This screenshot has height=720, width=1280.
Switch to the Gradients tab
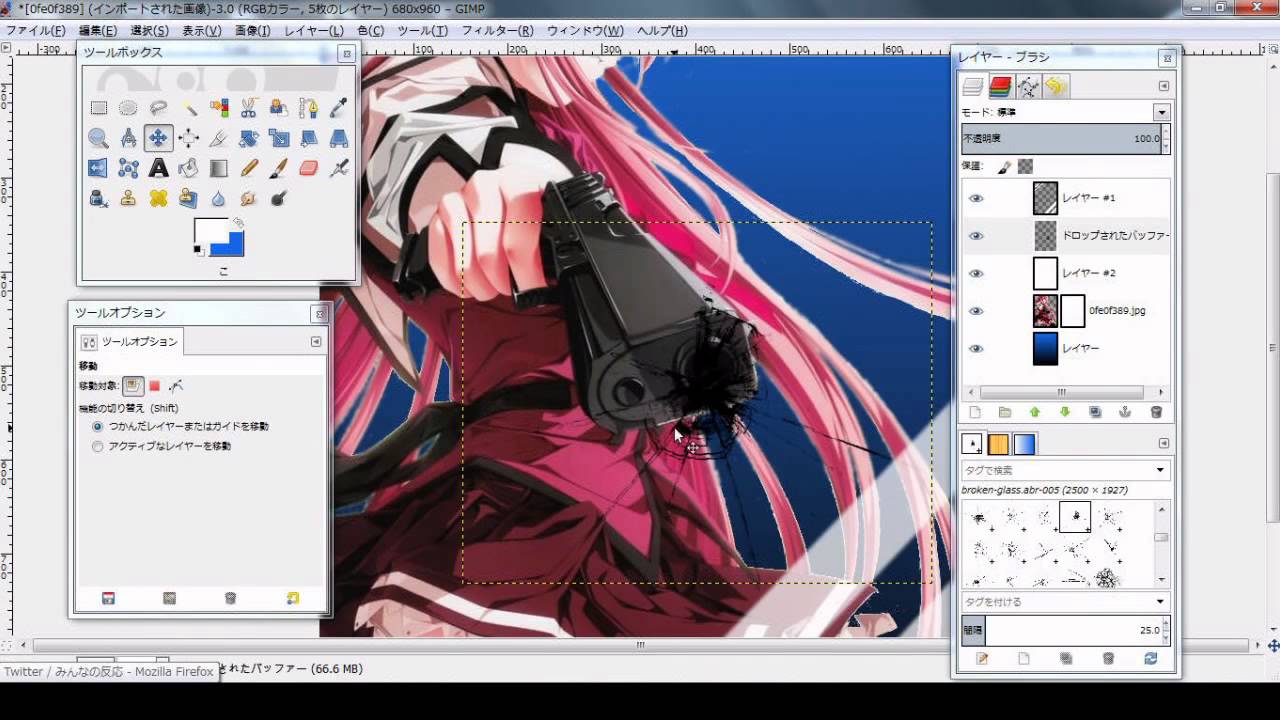[x=1025, y=444]
